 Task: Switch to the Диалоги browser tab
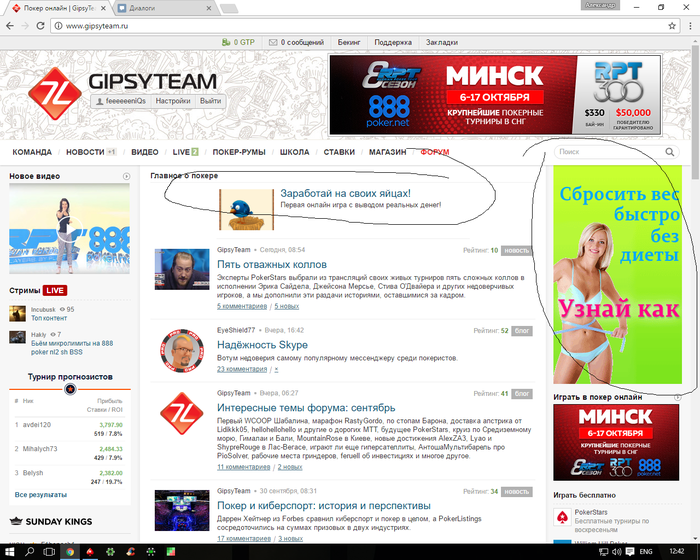pos(165,8)
